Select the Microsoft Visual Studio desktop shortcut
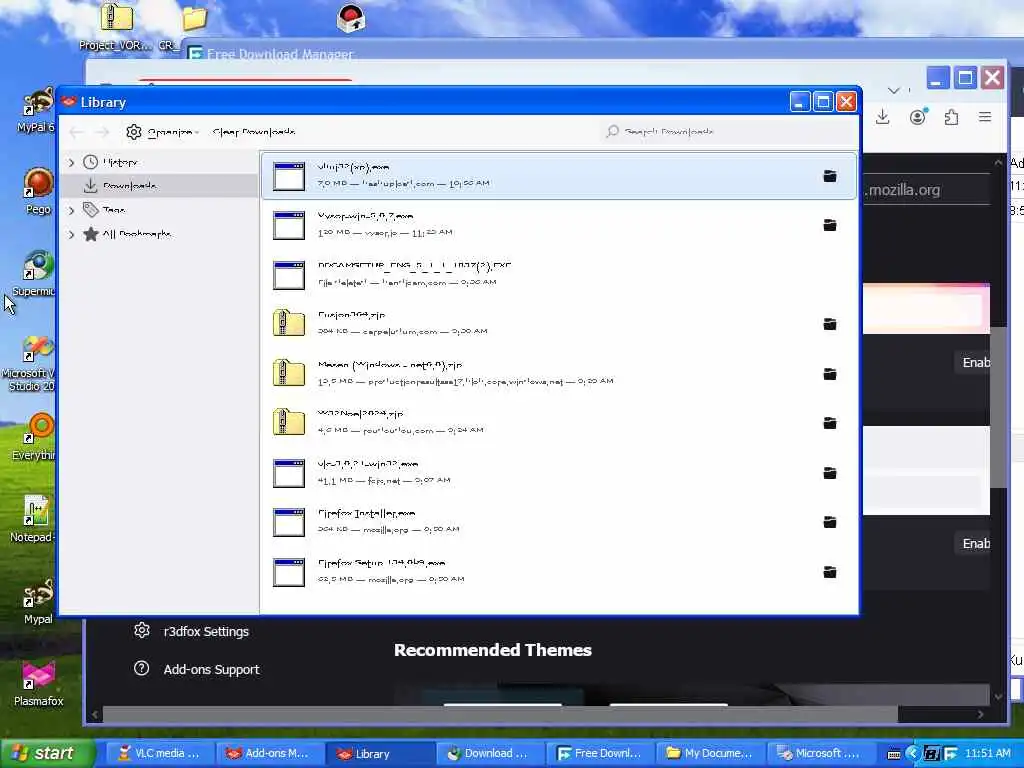Screen dimensions: 1024x768 pyautogui.click(x=30, y=364)
